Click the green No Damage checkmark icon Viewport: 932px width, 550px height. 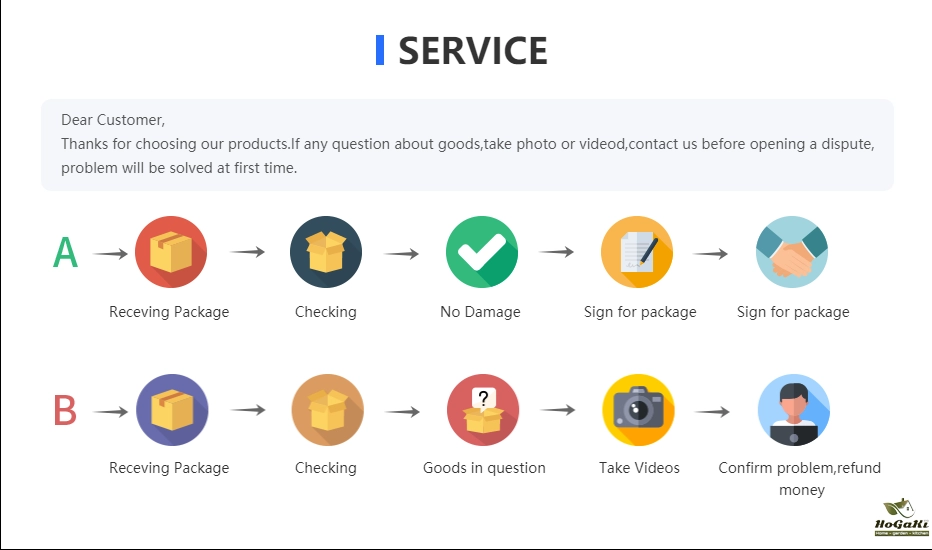point(481,252)
